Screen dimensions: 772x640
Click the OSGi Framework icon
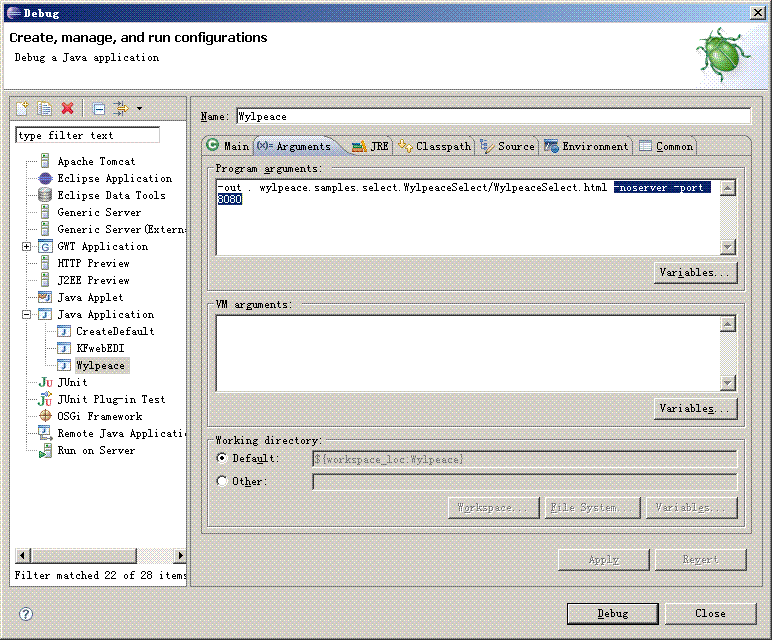45,416
